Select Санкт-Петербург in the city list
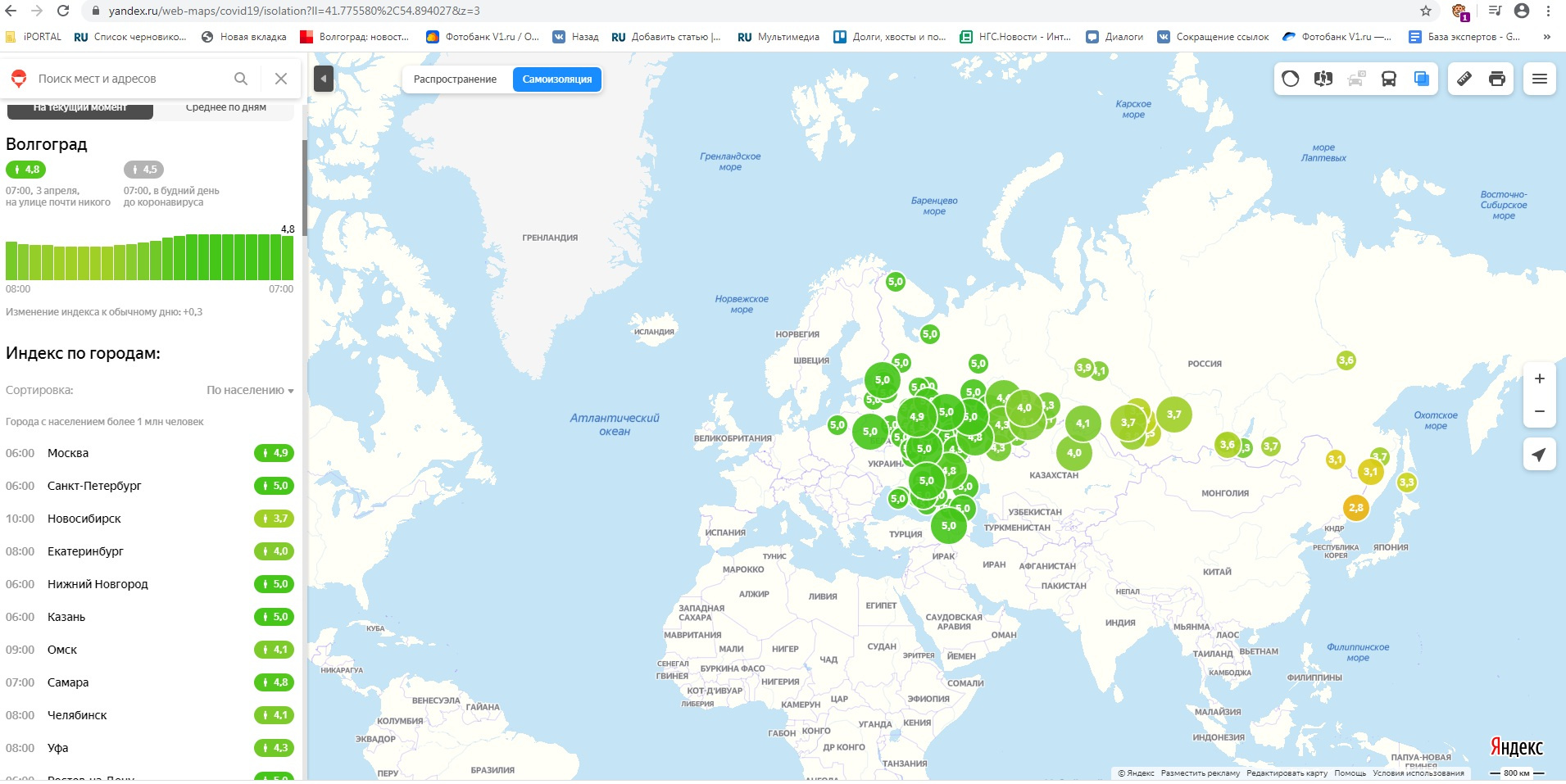The image size is (1566, 784). pos(149,486)
